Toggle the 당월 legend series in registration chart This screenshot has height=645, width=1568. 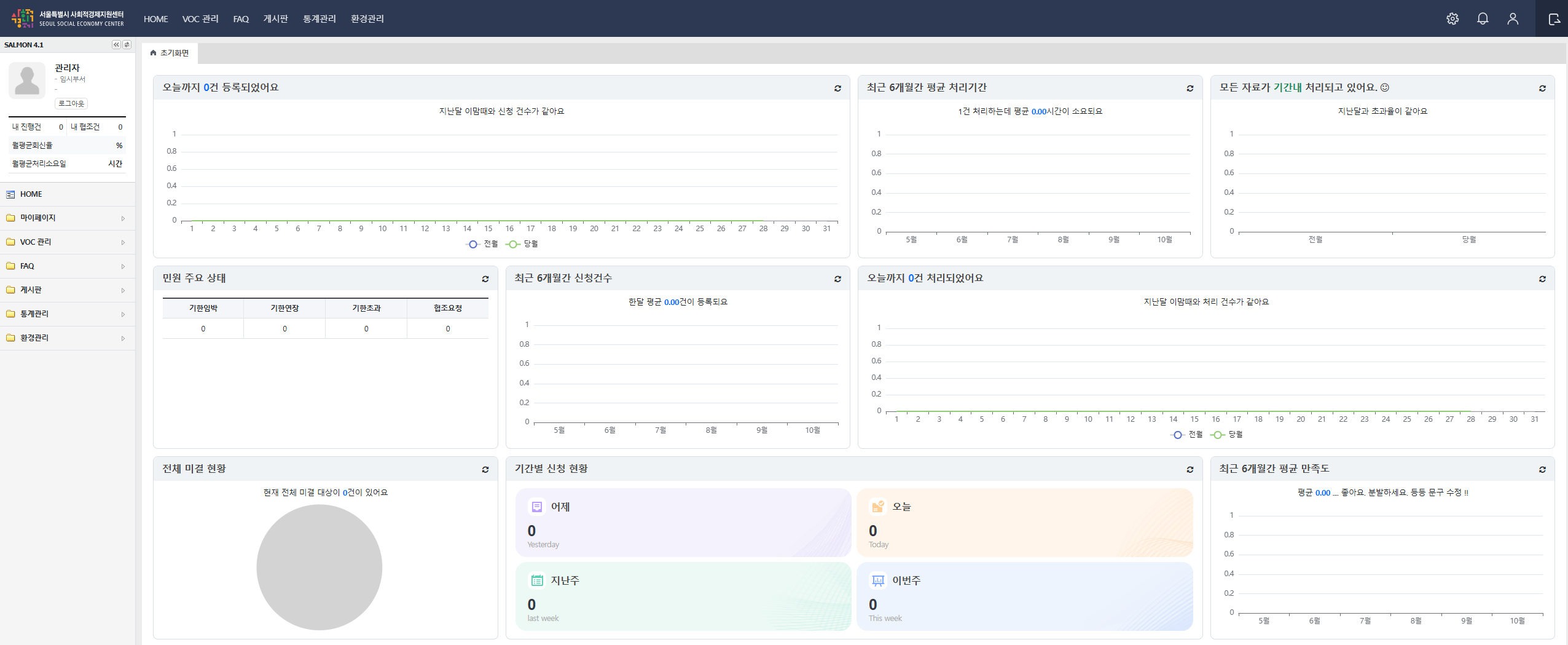[x=522, y=244]
